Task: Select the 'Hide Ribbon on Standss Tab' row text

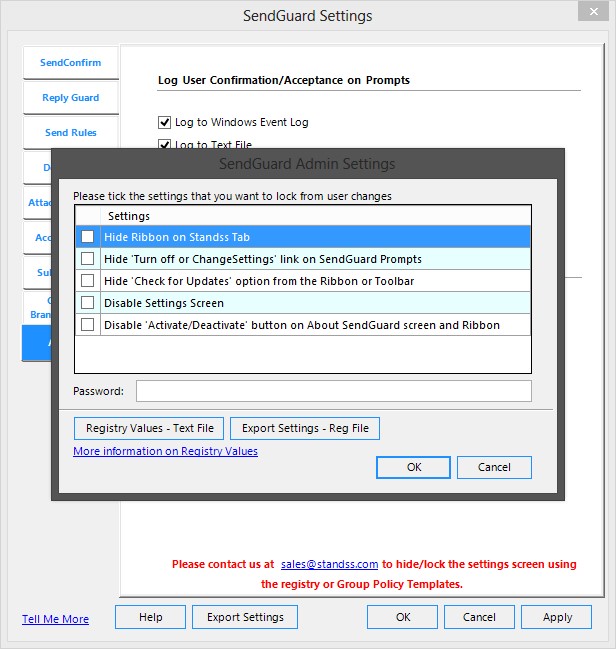Action: 177,237
